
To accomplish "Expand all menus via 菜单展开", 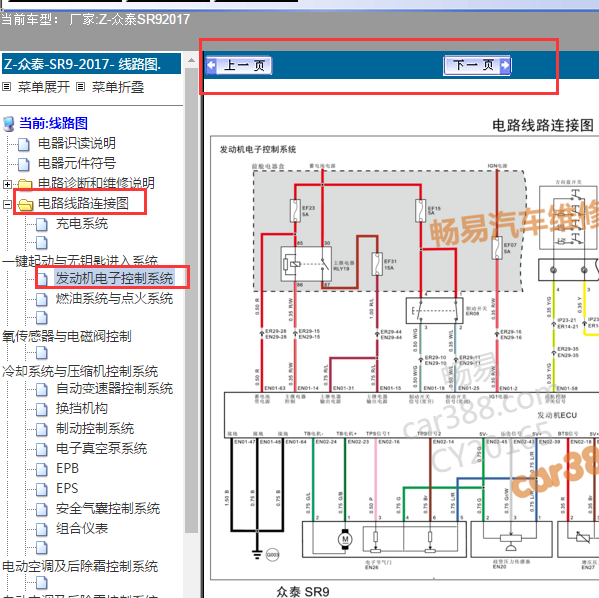I will (44, 87).
